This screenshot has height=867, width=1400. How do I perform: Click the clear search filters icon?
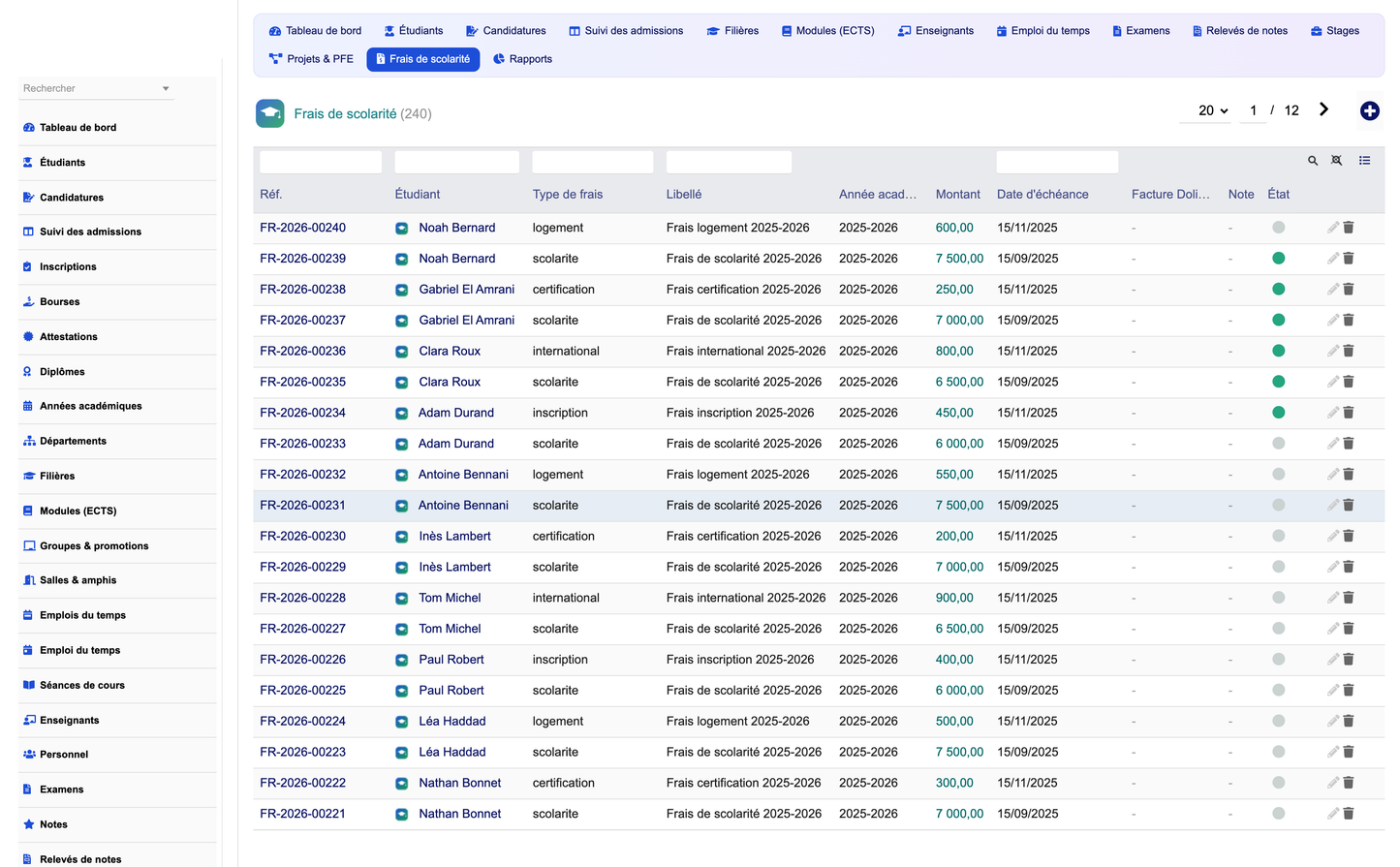click(1337, 161)
